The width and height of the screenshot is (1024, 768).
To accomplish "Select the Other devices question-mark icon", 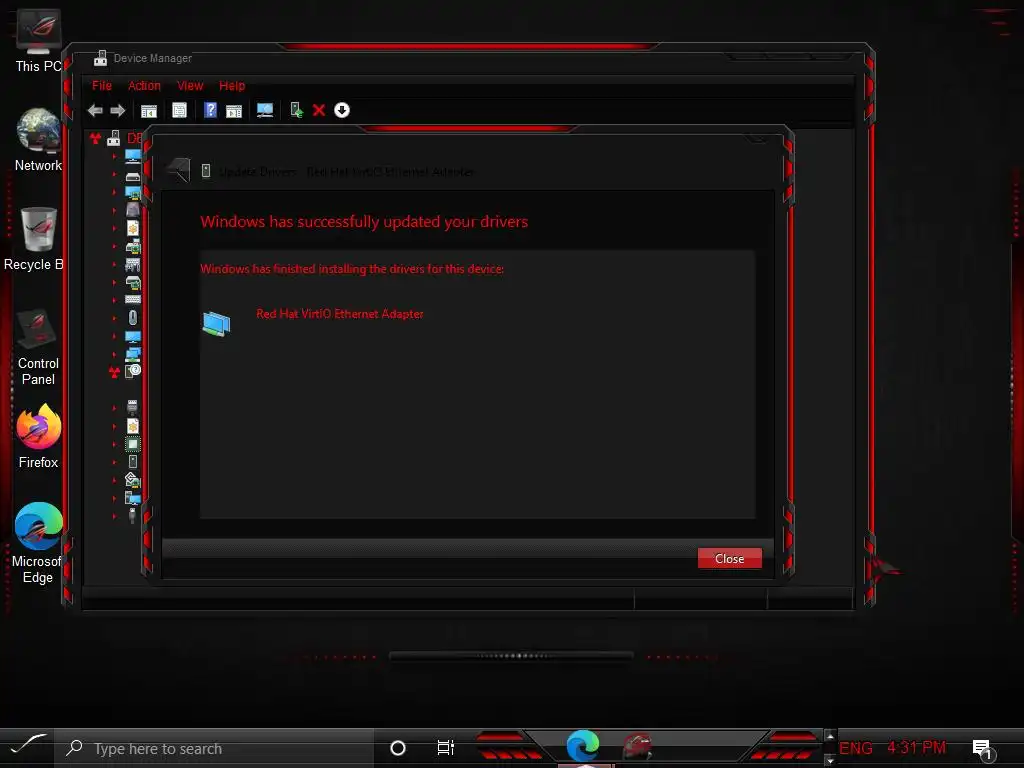I will coord(133,371).
